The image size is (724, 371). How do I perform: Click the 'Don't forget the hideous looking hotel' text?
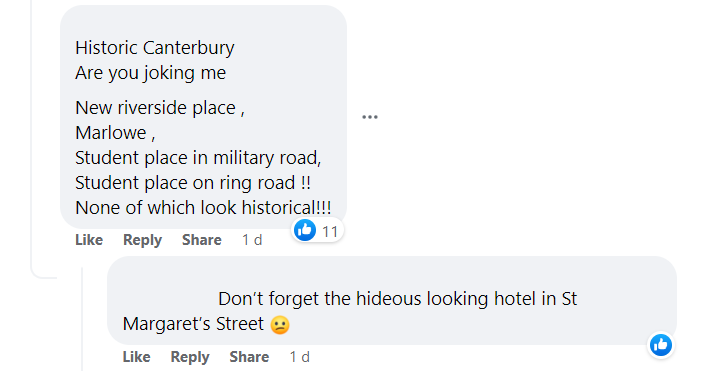coord(398,298)
